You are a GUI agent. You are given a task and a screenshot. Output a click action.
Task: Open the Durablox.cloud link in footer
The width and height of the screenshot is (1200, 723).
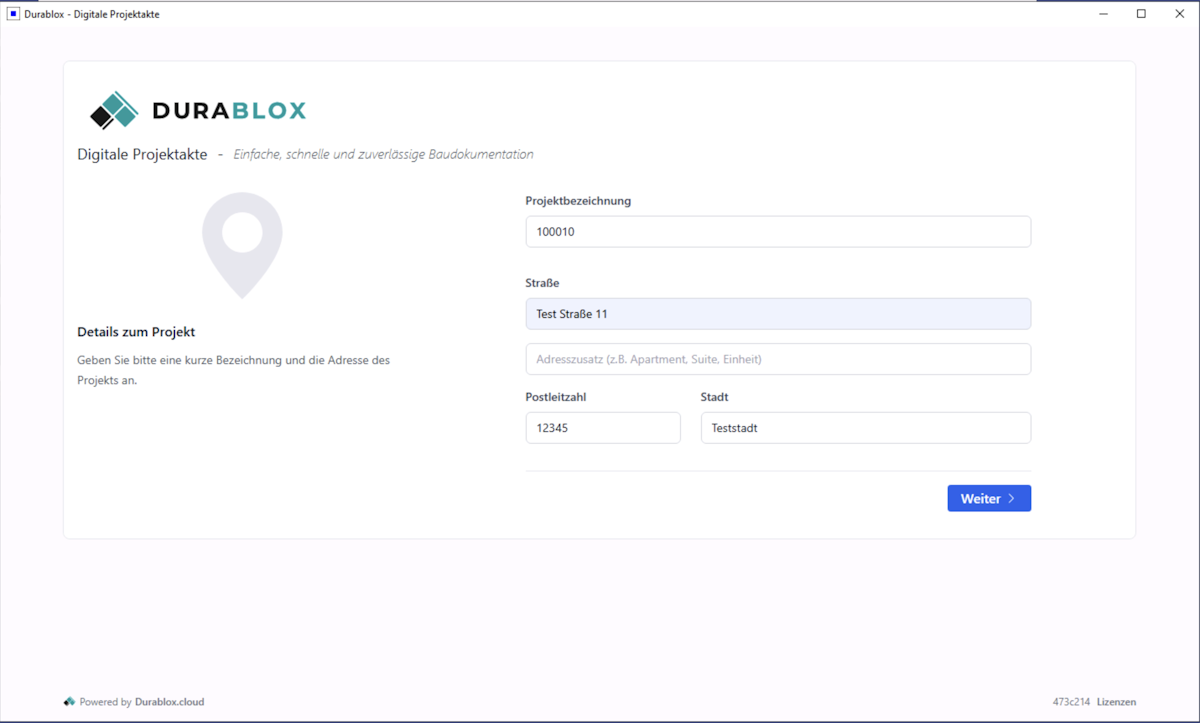tap(169, 702)
